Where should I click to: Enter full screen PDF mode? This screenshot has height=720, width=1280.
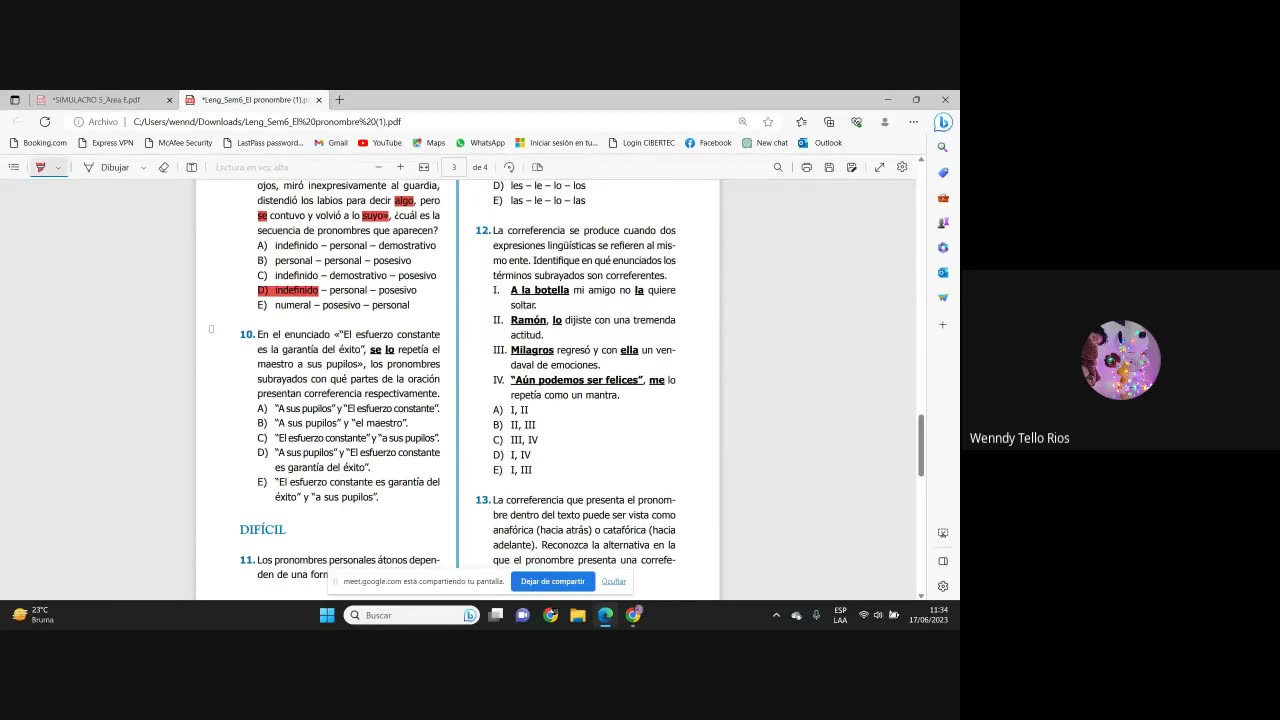(x=879, y=167)
